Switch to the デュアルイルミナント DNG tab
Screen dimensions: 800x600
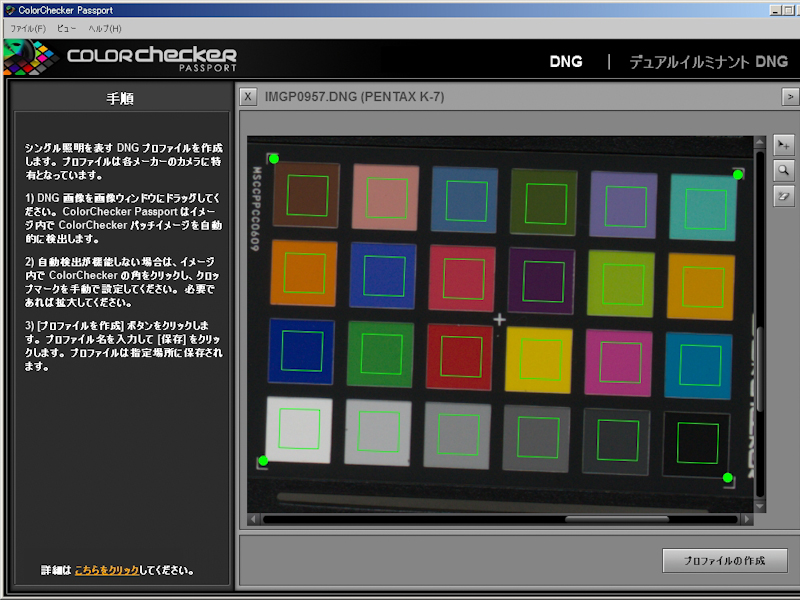coord(710,61)
